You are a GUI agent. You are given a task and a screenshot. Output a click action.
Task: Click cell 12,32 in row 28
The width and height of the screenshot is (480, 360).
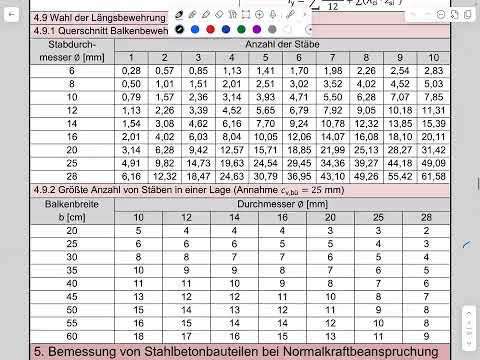(165, 176)
